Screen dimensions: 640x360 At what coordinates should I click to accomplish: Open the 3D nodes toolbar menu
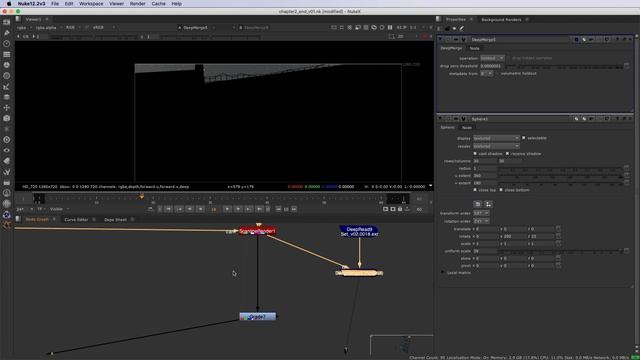pos(7,118)
